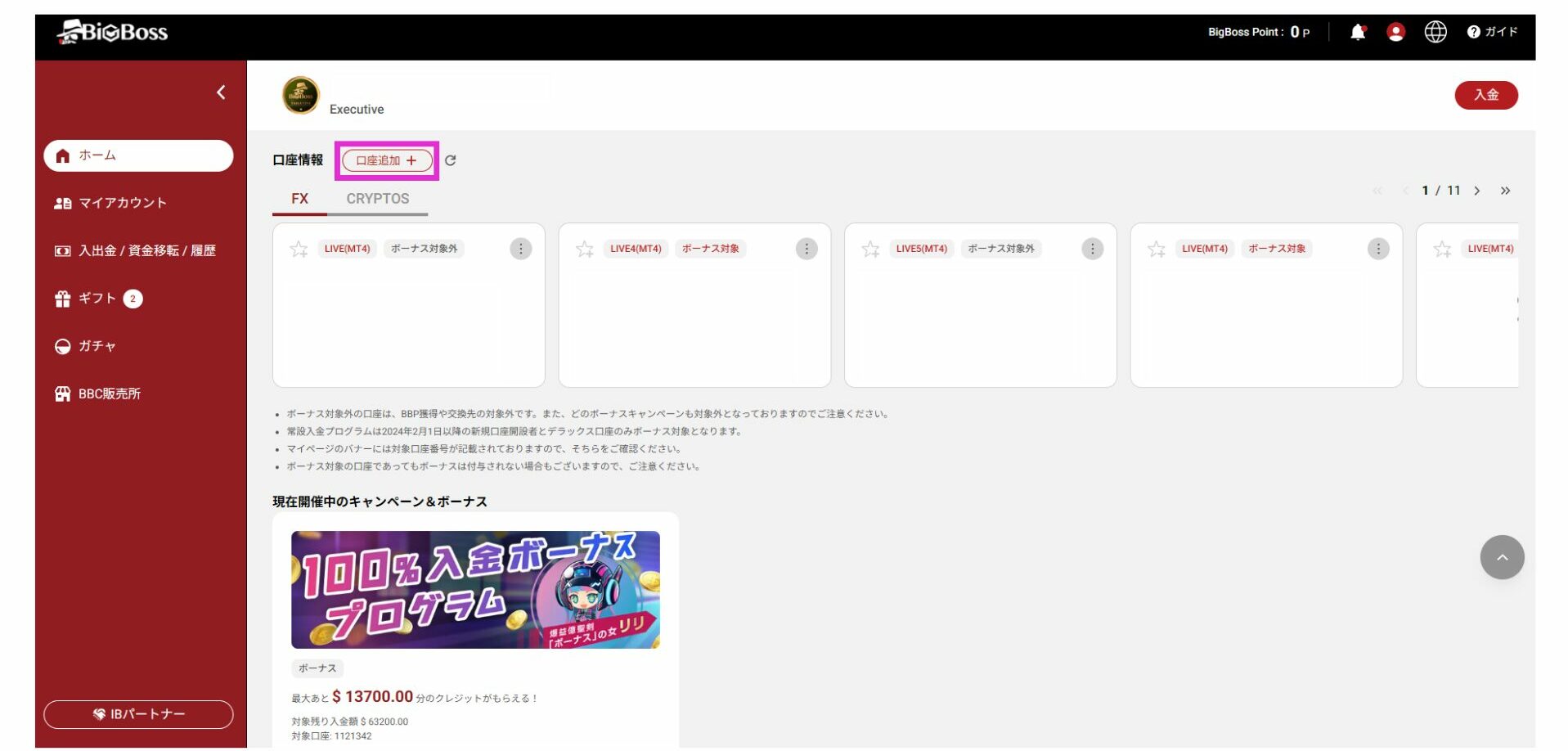Open the kebab menu on the LIVE4(MT4) card

(806, 248)
